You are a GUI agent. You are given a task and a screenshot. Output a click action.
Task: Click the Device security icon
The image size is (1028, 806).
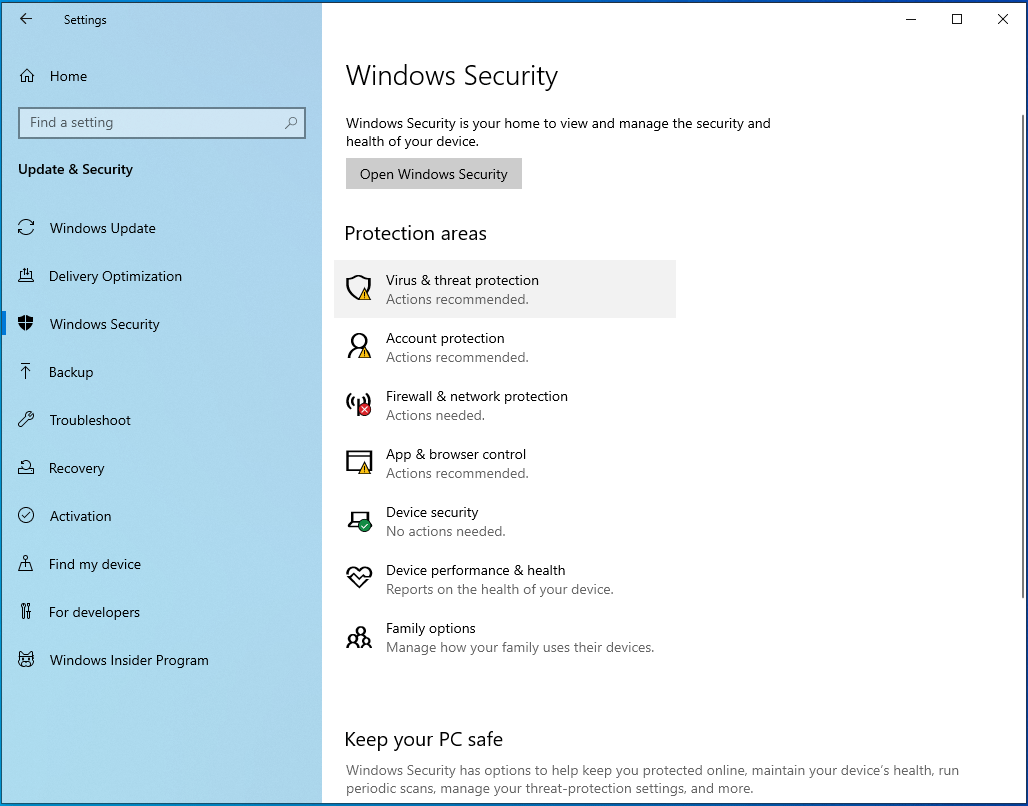click(358, 521)
